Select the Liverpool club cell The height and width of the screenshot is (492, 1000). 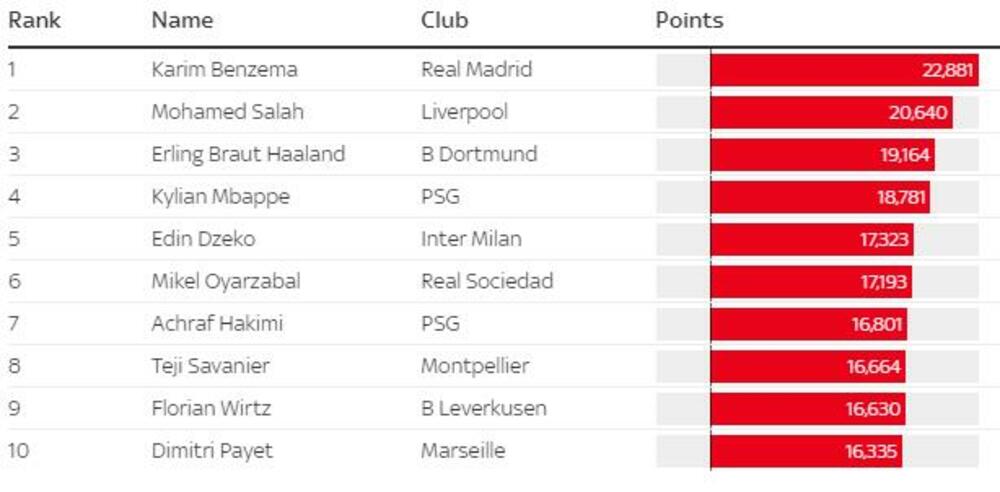464,112
